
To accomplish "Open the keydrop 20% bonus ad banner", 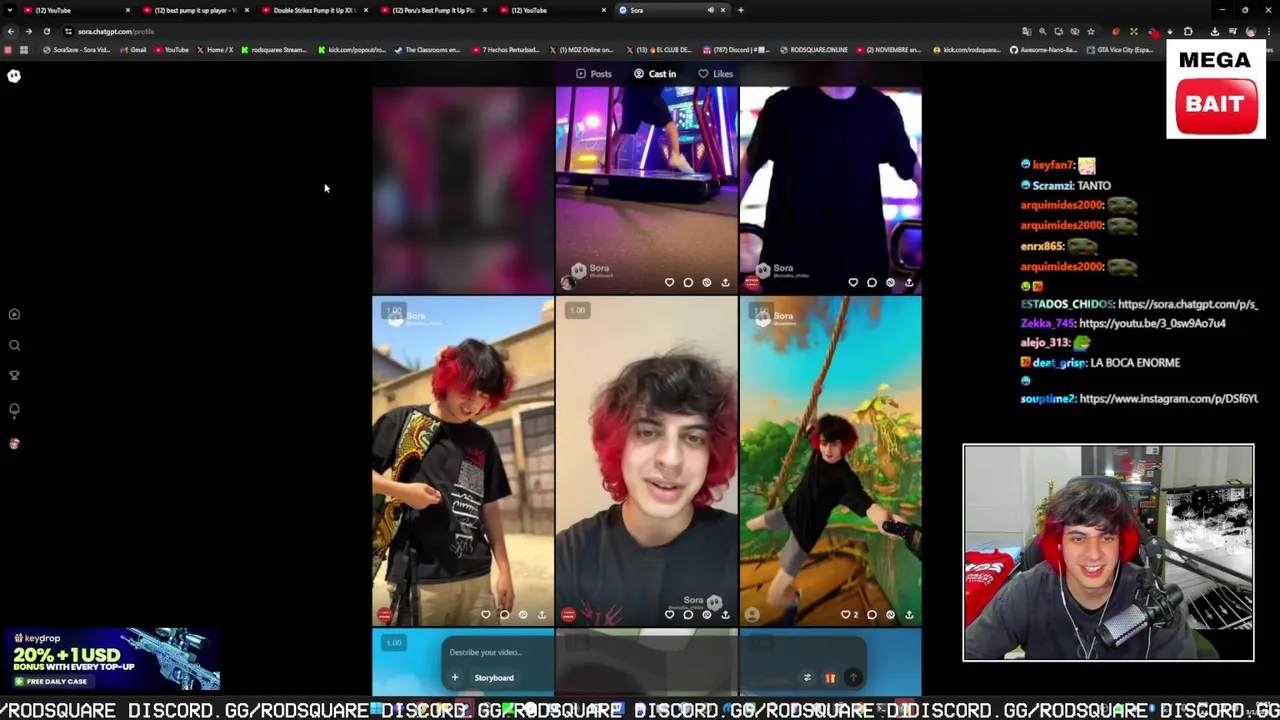I will (x=111, y=659).
